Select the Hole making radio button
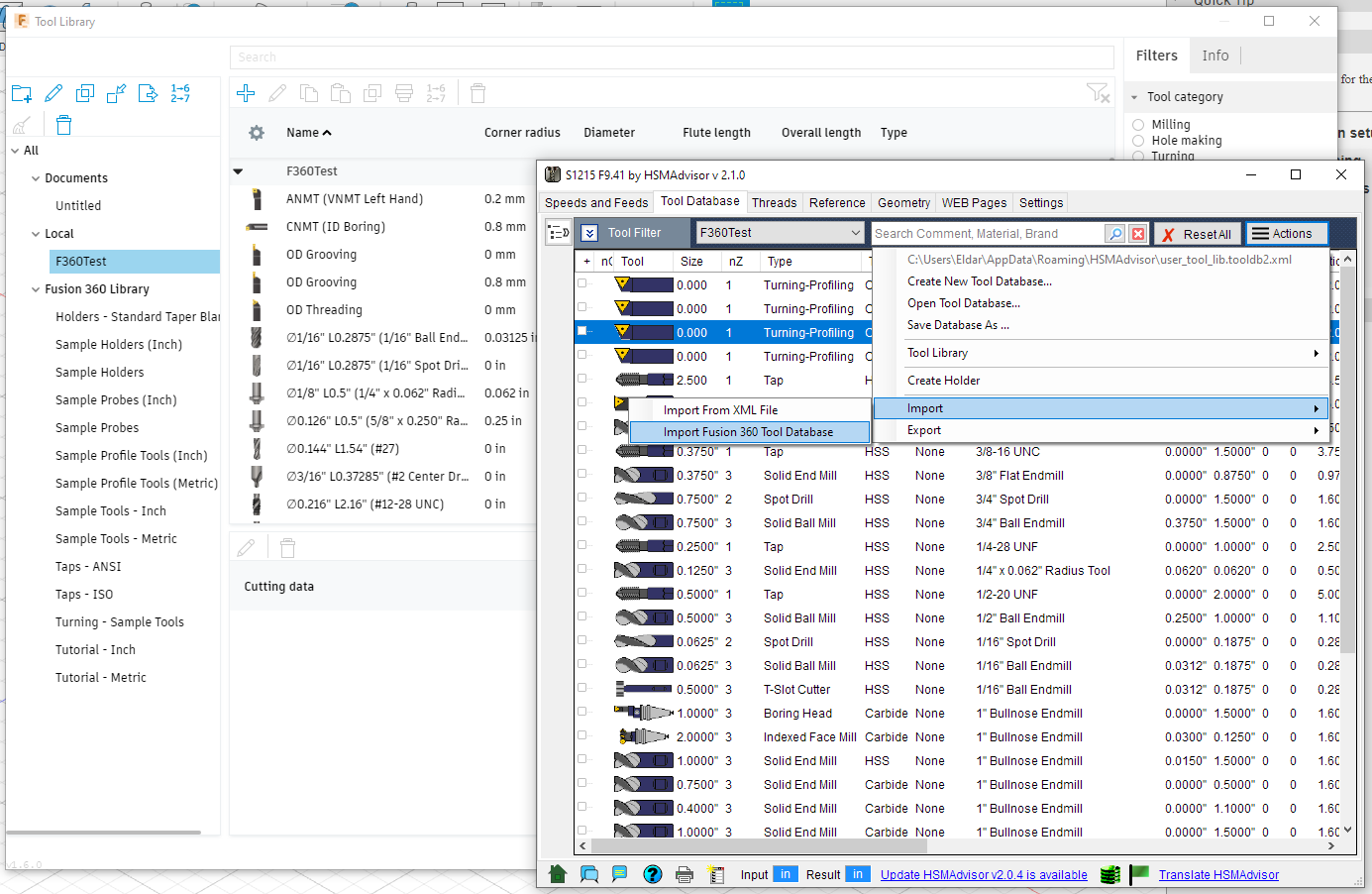This screenshot has height=894, width=1372. [1138, 141]
